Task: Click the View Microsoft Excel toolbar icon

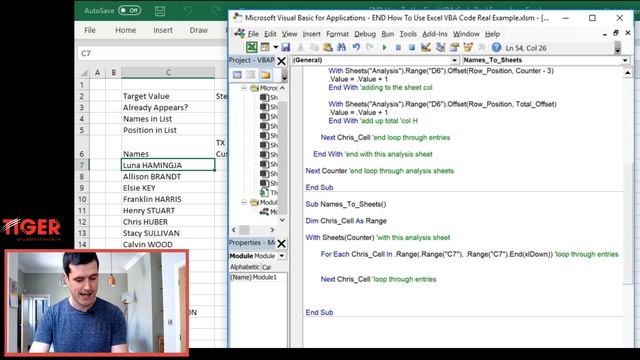Action: click(x=251, y=47)
